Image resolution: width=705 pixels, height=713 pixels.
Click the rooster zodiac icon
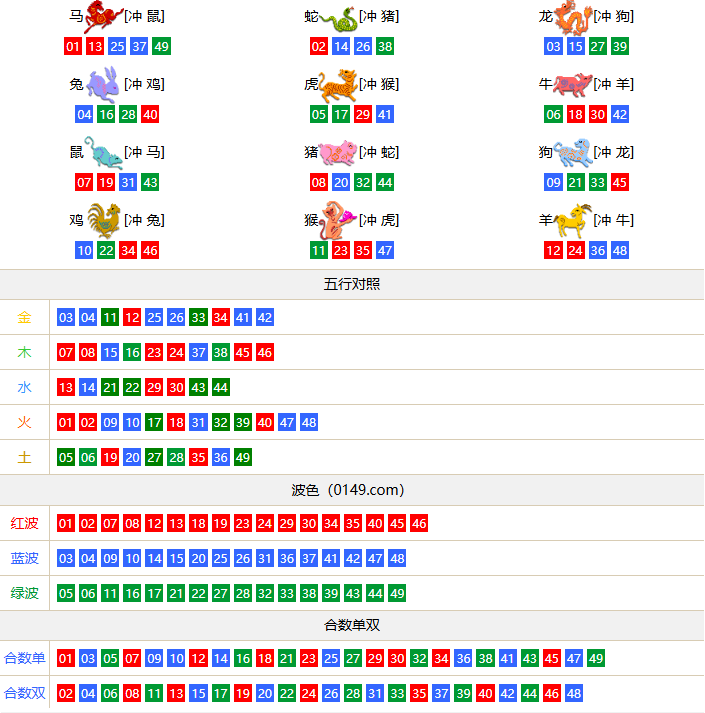pyautogui.click(x=104, y=220)
